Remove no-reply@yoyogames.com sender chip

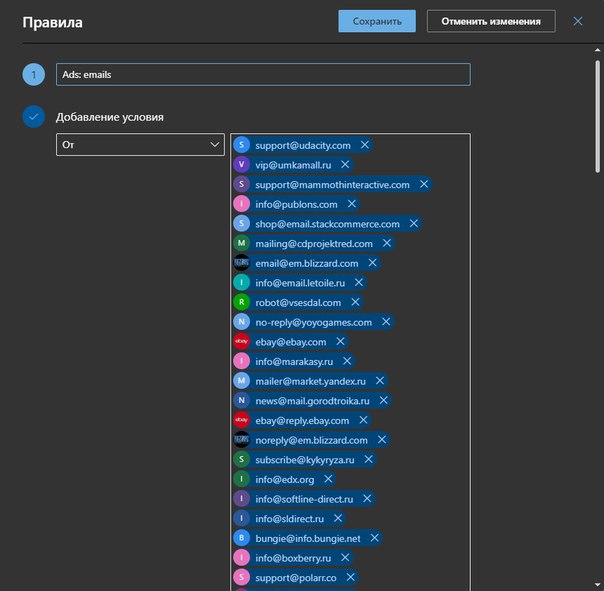[x=386, y=322]
